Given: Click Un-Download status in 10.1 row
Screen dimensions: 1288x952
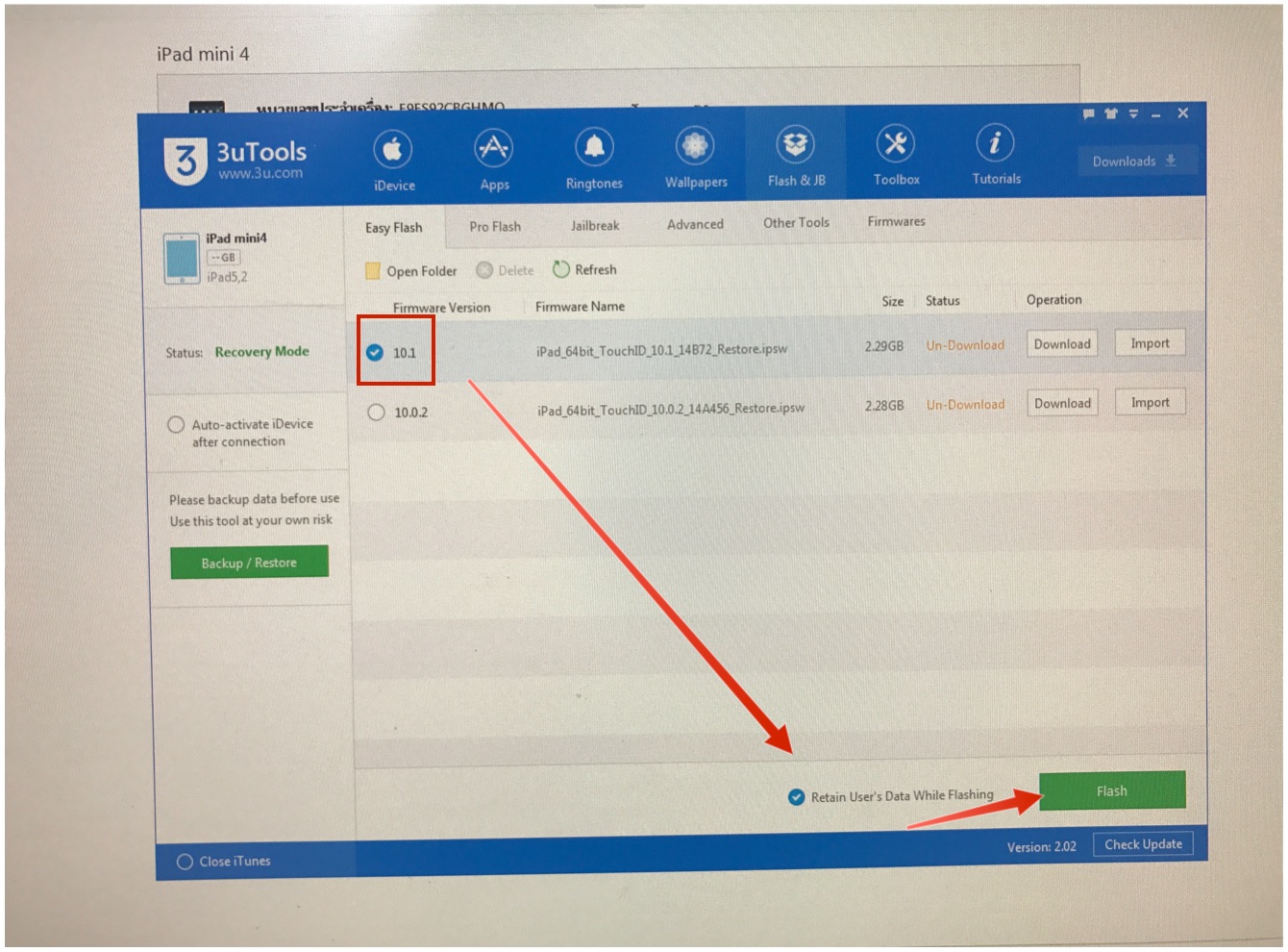Looking at the screenshot, I should (x=965, y=345).
